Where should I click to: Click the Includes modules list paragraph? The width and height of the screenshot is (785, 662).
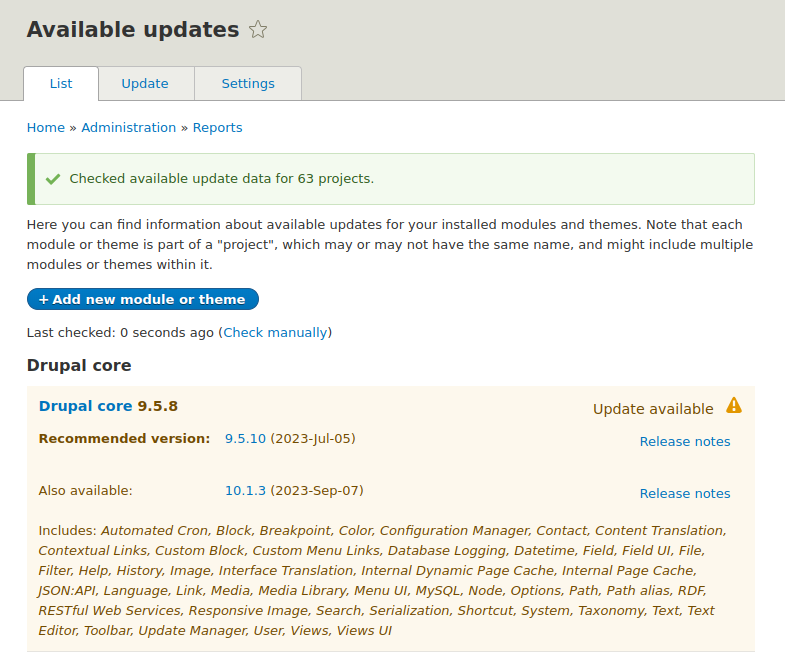[x=382, y=580]
